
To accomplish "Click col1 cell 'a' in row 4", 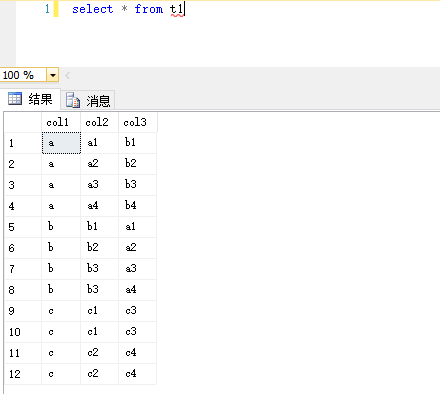I will tap(61, 206).
